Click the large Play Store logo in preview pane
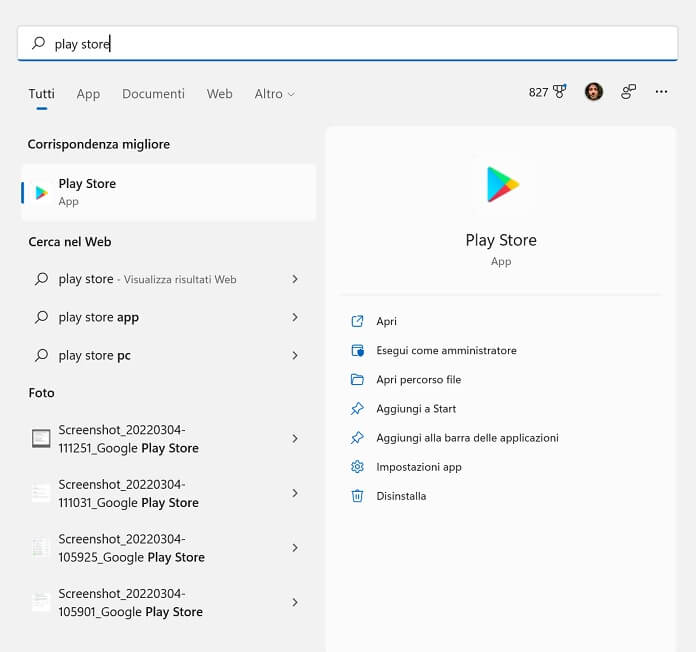Screen dimensions: 696x652 (502, 184)
